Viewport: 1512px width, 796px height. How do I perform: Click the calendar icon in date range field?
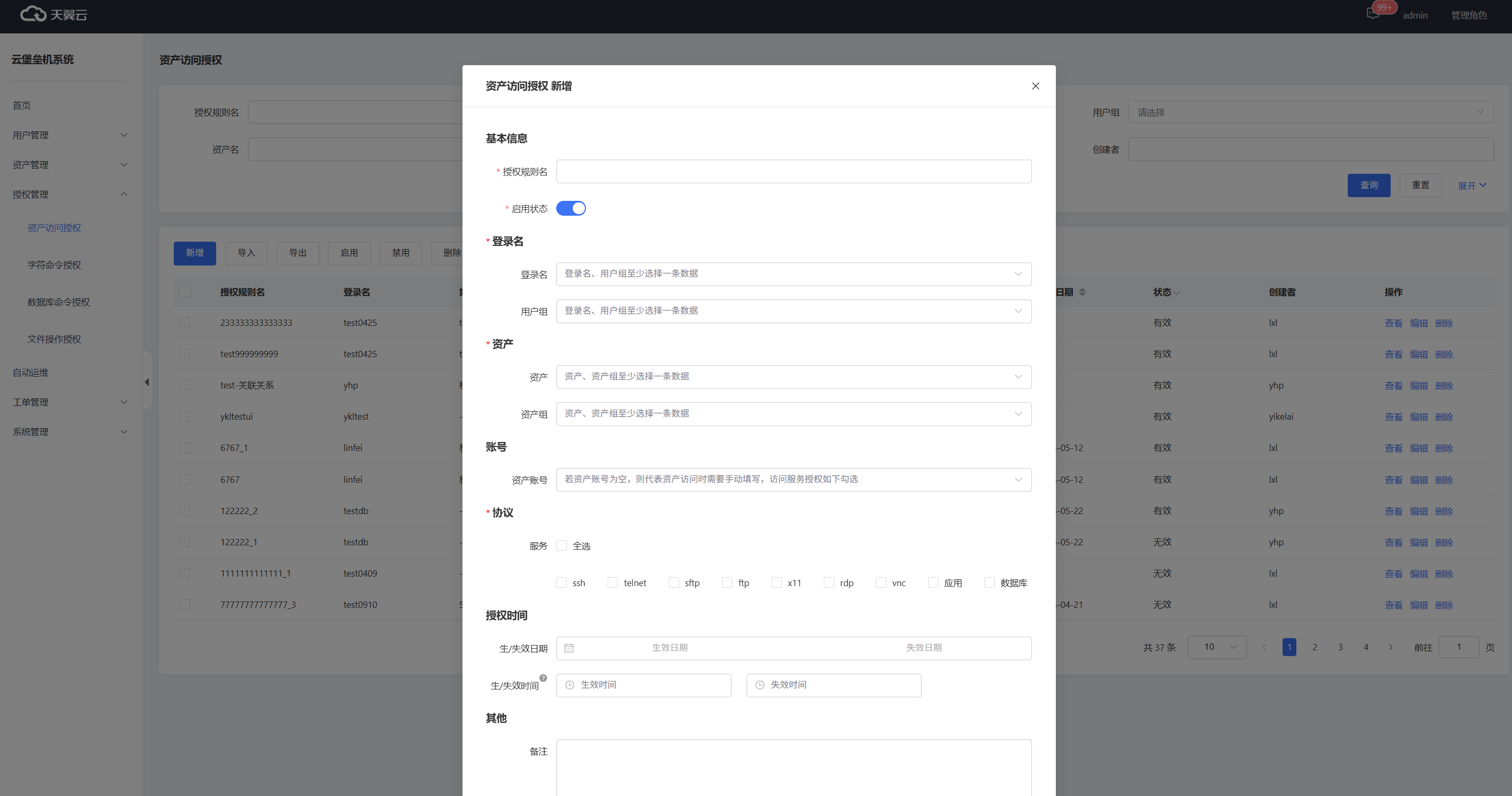coord(568,648)
